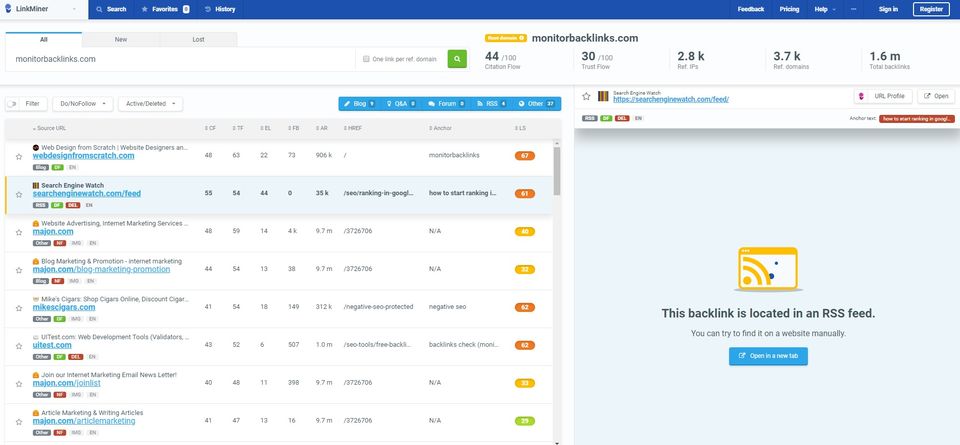Star the mikescigars.com row
The image size is (960, 445).
coord(19,309)
